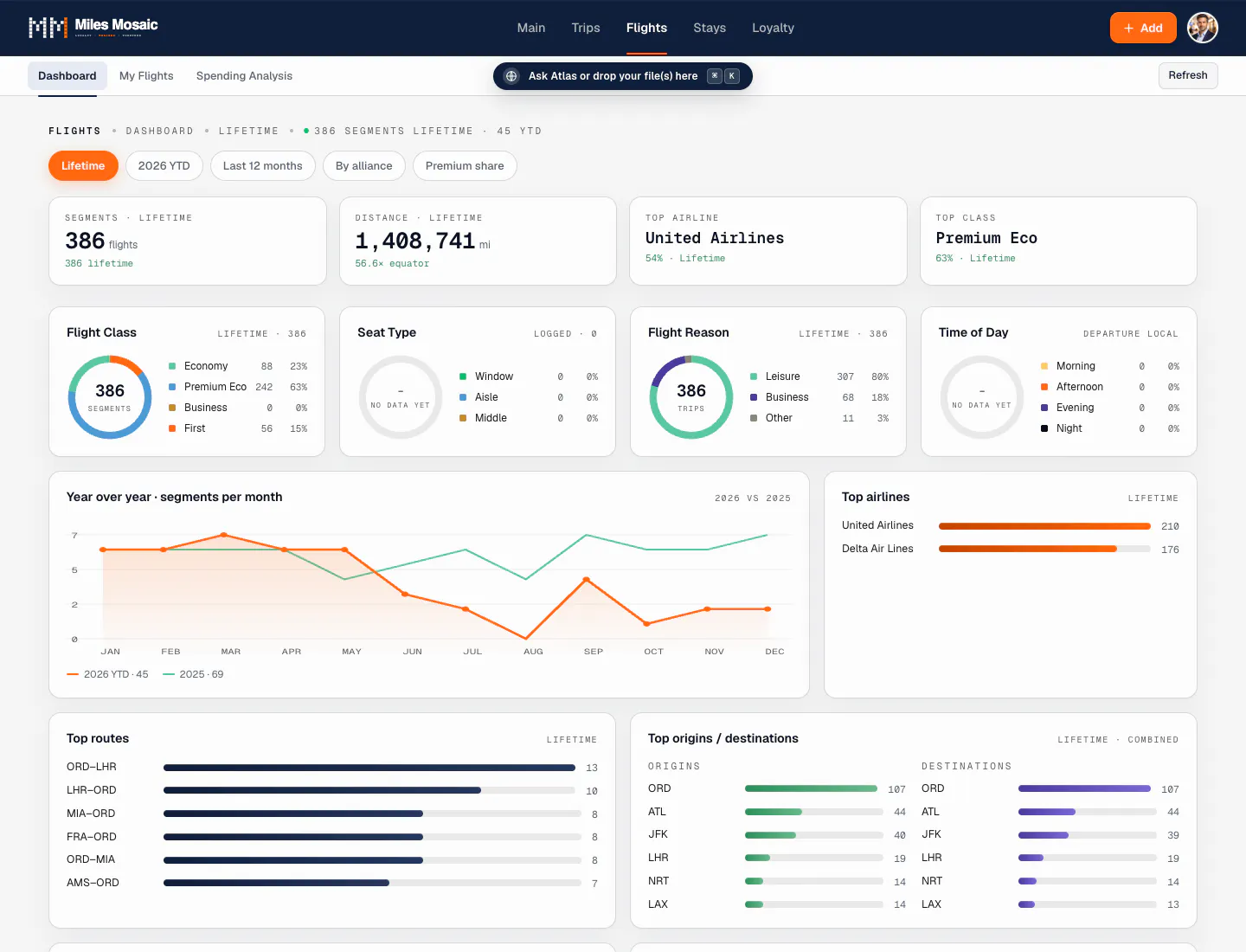Click the AMS–ORD route label
The image size is (1246, 952).
pyautogui.click(x=93, y=883)
